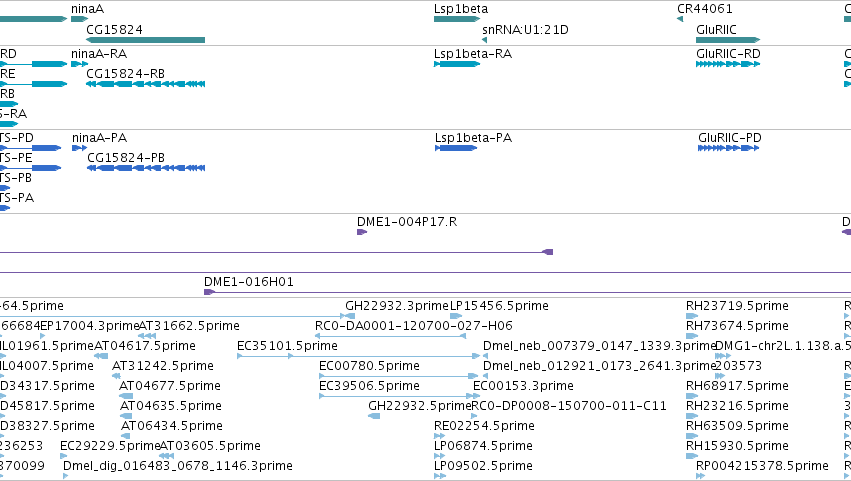Click small teal arrow below CR44061
This screenshot has width=851, height=481.
coord(680,19)
